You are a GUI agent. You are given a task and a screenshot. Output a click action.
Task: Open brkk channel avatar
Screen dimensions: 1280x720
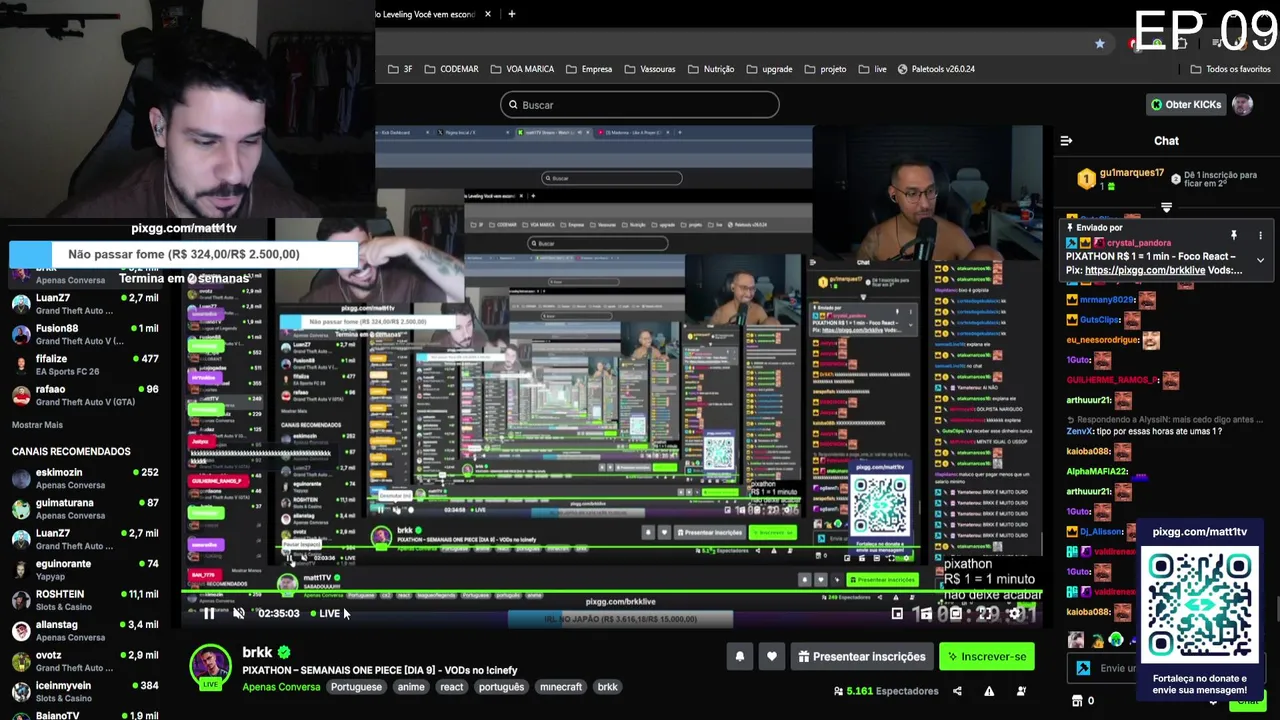pos(211,667)
